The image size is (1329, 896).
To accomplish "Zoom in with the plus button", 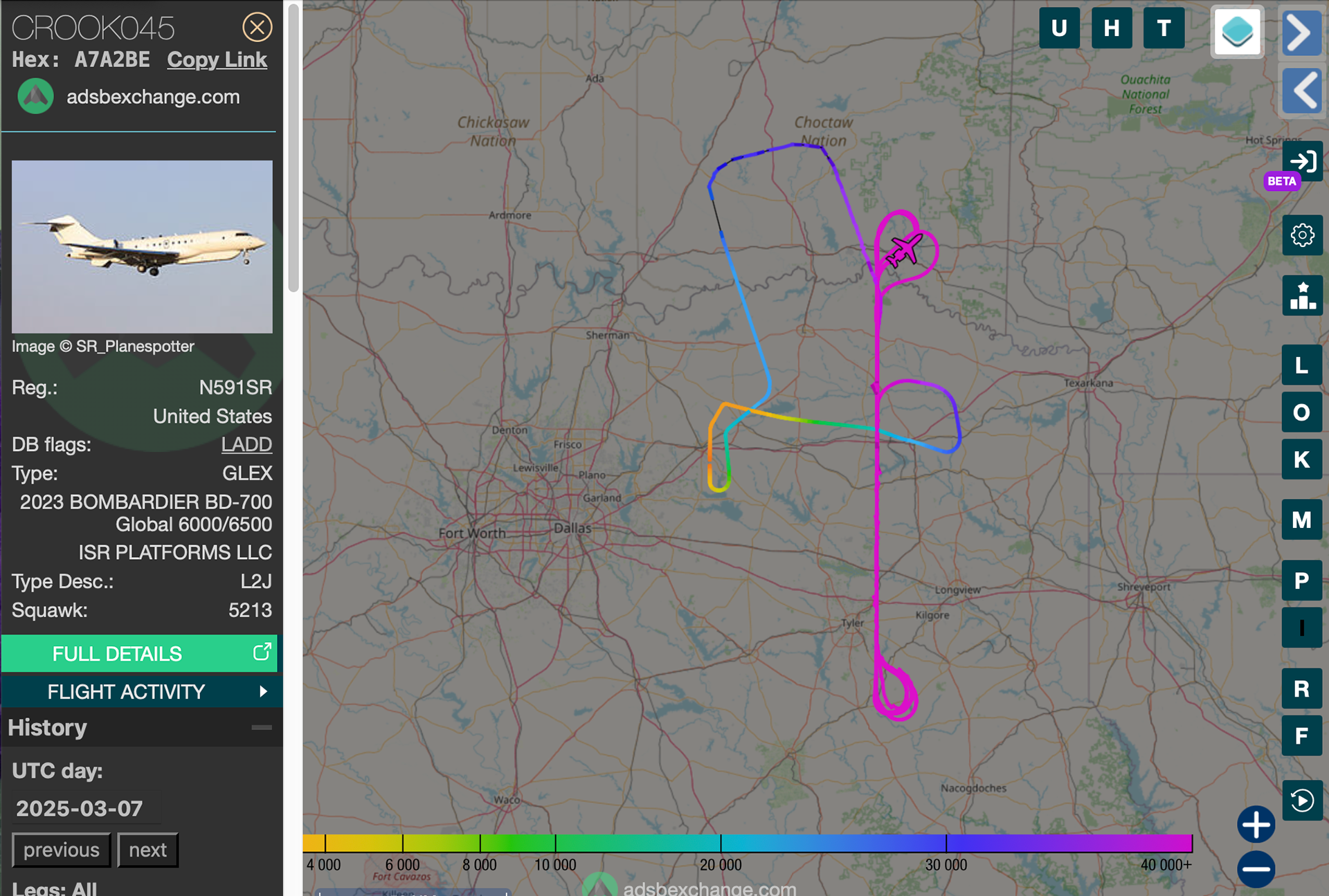I will (x=1256, y=824).
